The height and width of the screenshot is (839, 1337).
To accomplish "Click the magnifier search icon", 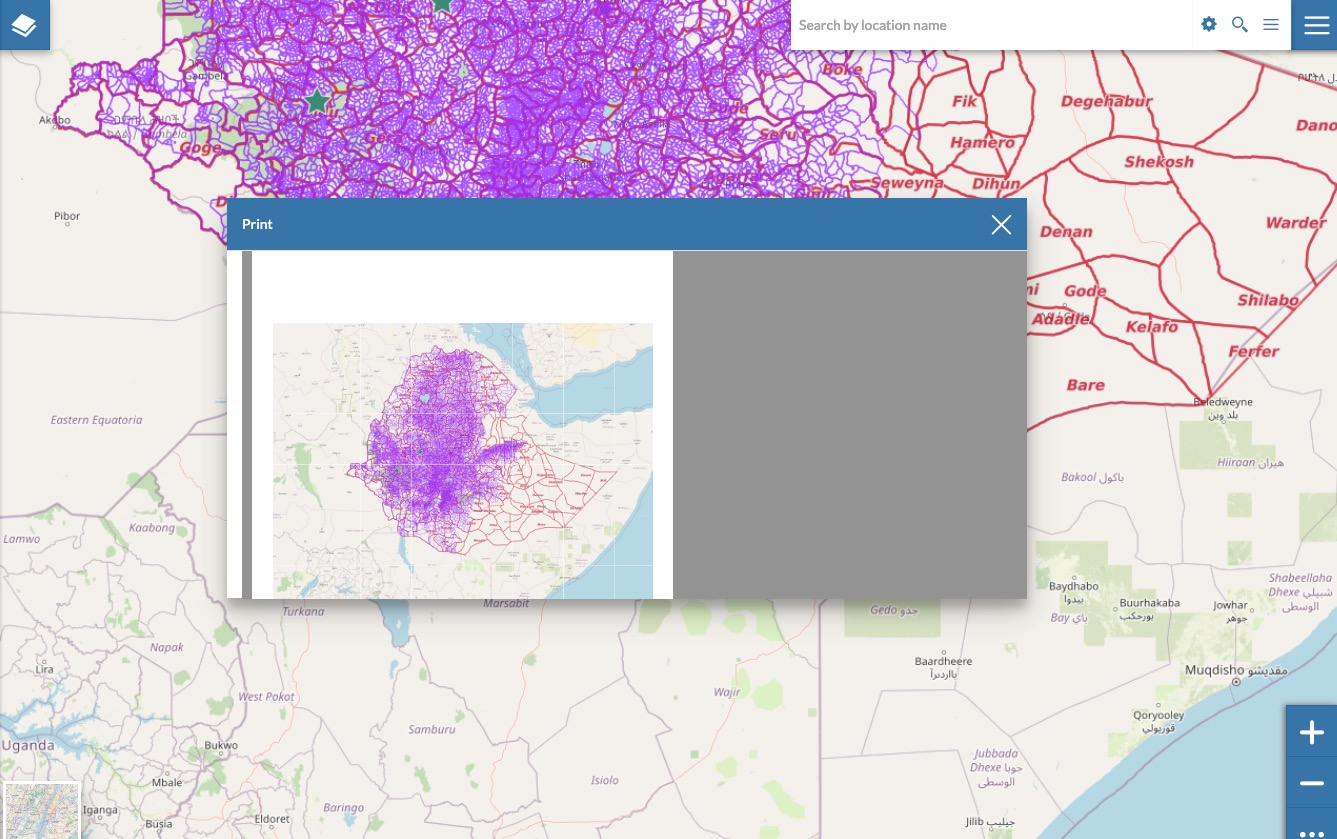I will coord(1240,24).
